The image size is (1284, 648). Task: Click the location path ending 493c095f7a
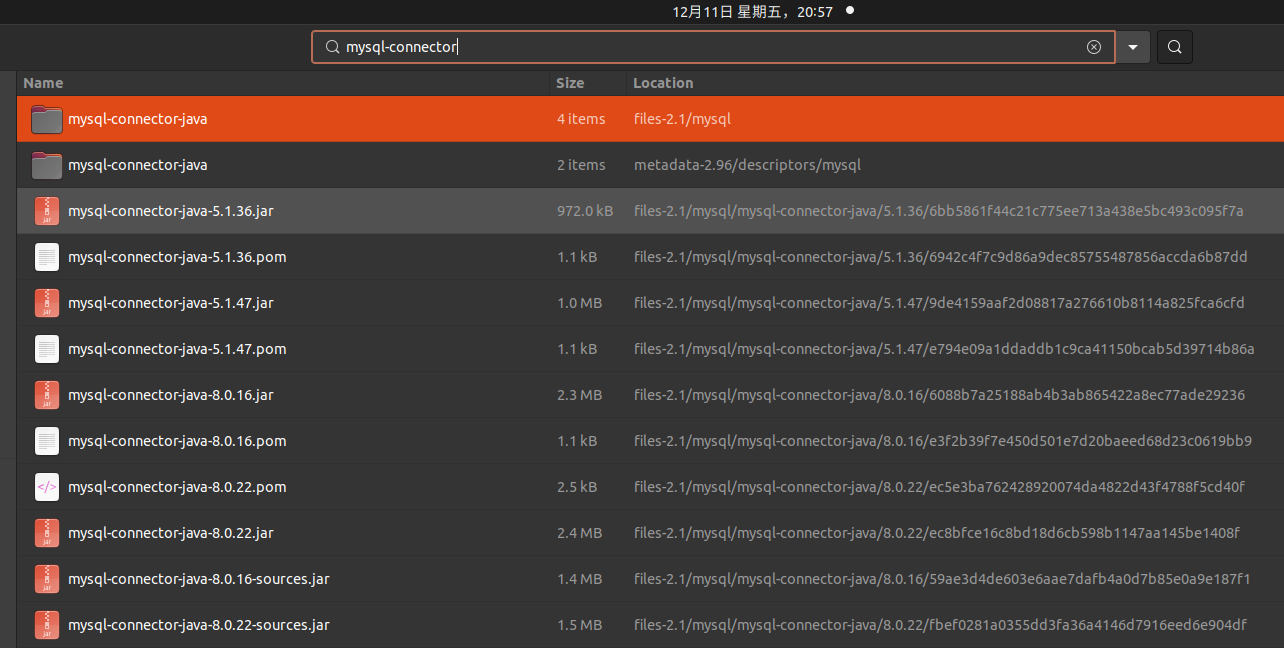click(x=939, y=211)
